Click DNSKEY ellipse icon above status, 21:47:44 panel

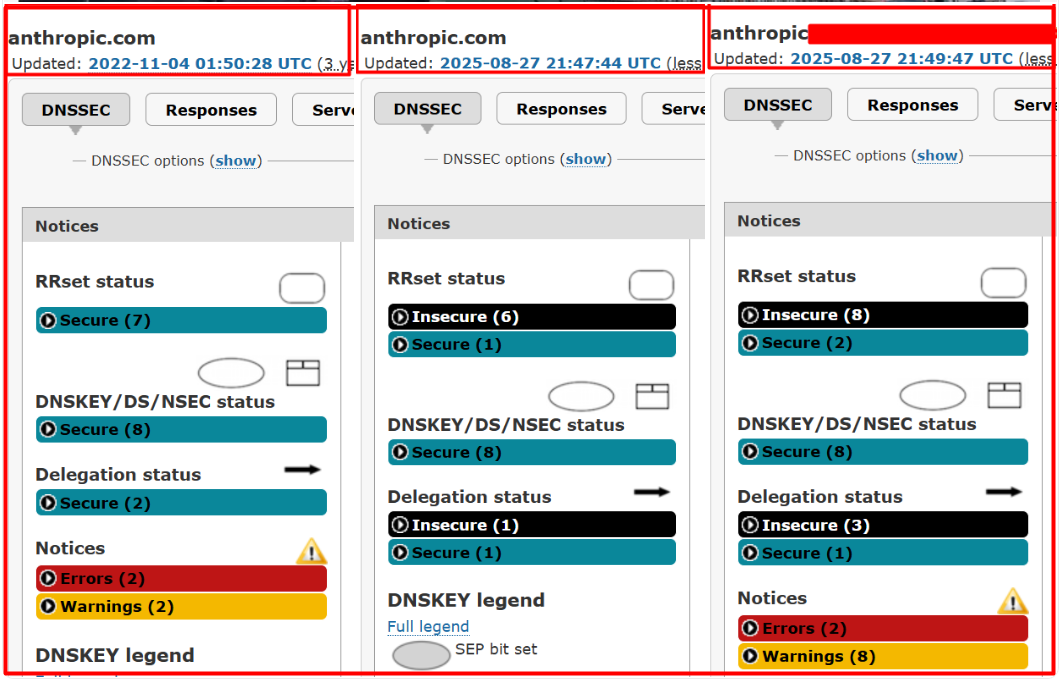581,397
